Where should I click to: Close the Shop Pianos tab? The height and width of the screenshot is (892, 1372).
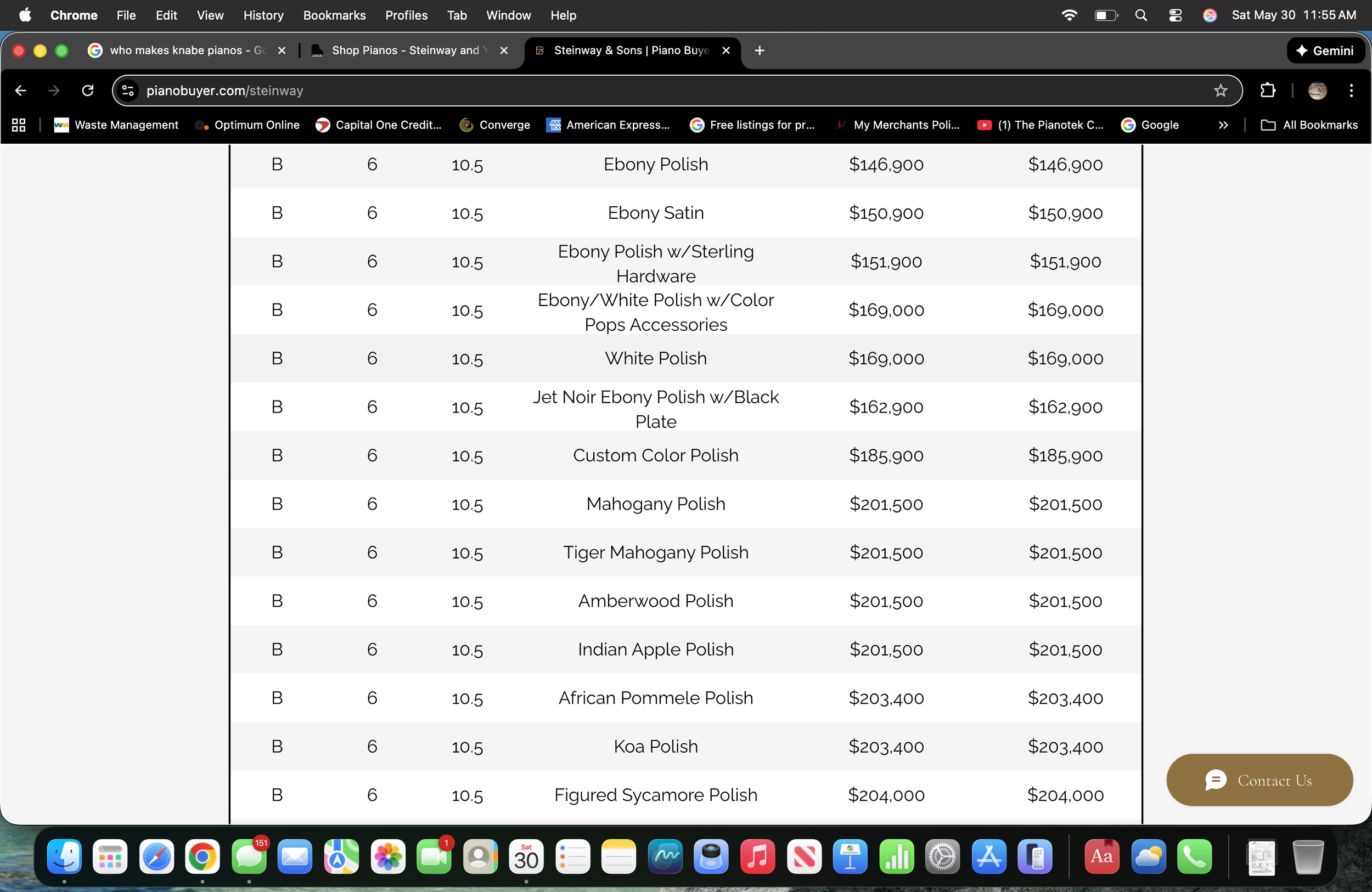click(504, 50)
